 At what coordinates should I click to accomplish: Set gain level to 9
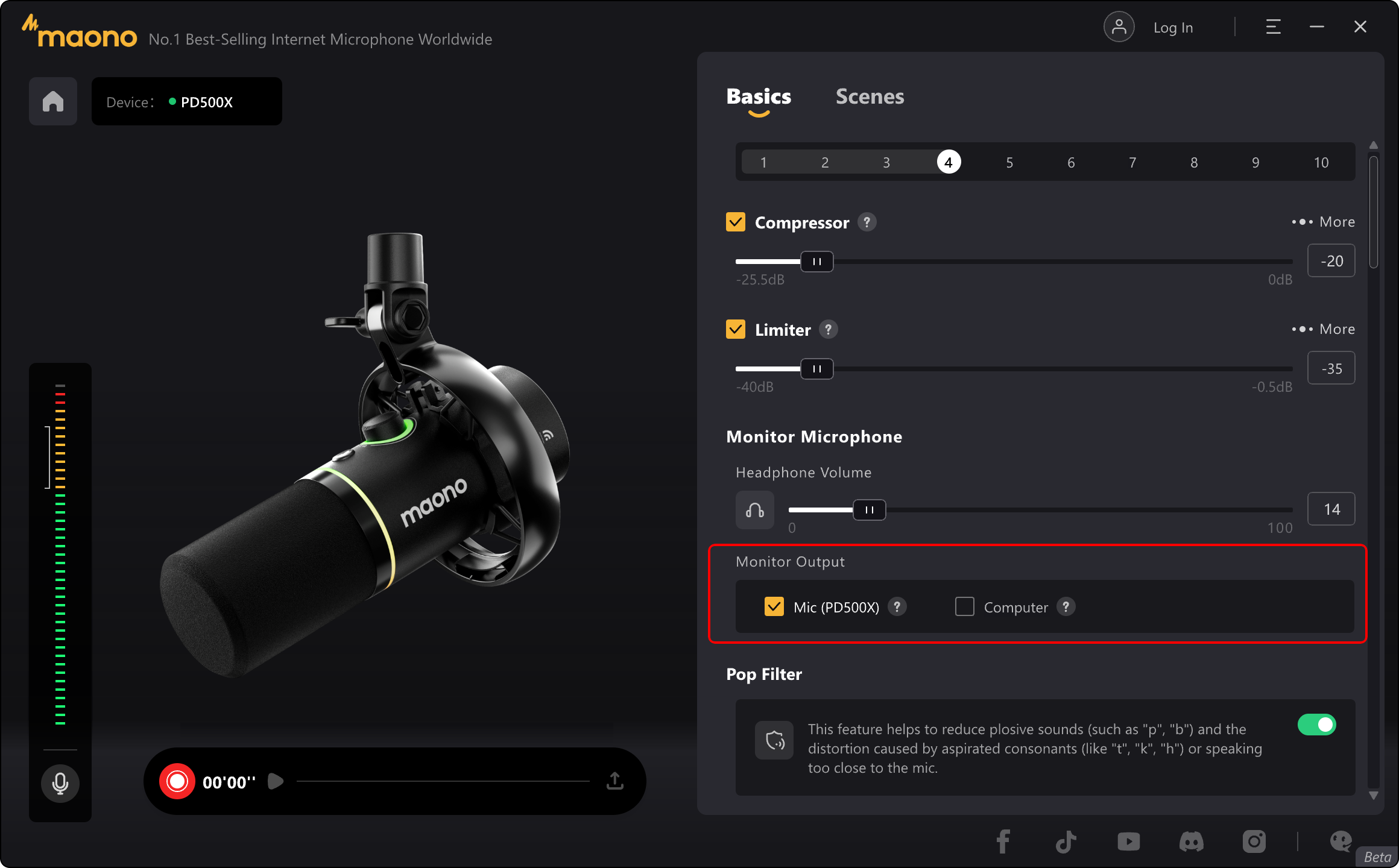coord(1255,162)
